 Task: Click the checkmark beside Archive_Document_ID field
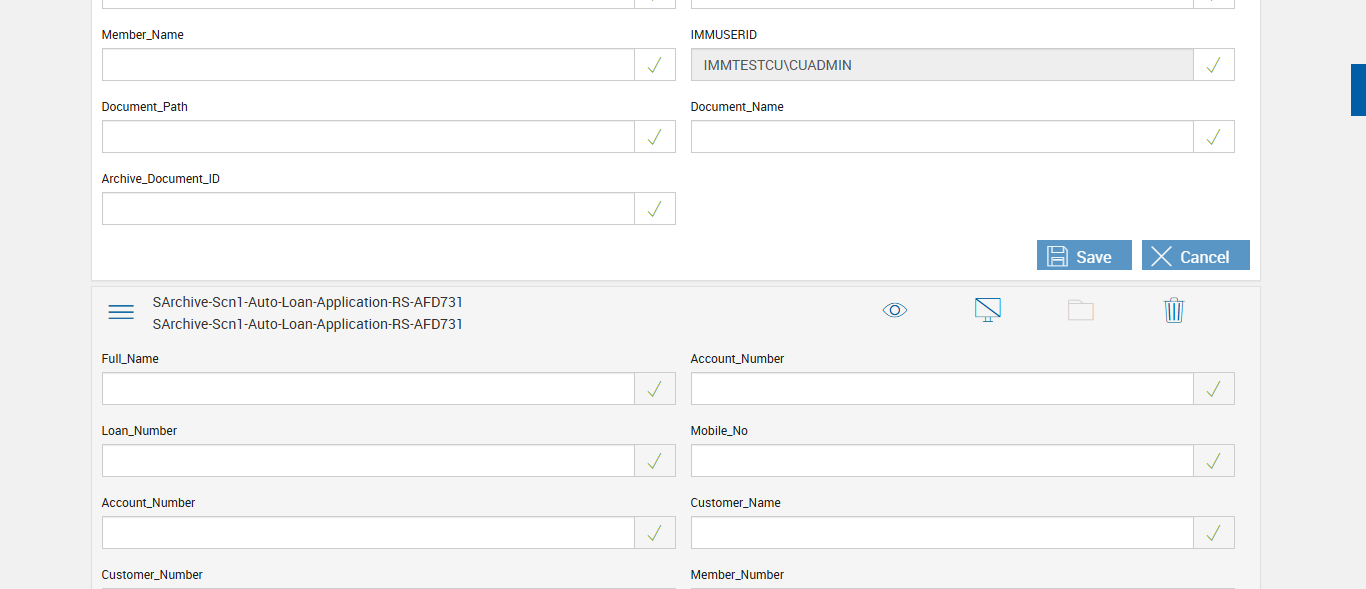click(x=655, y=209)
